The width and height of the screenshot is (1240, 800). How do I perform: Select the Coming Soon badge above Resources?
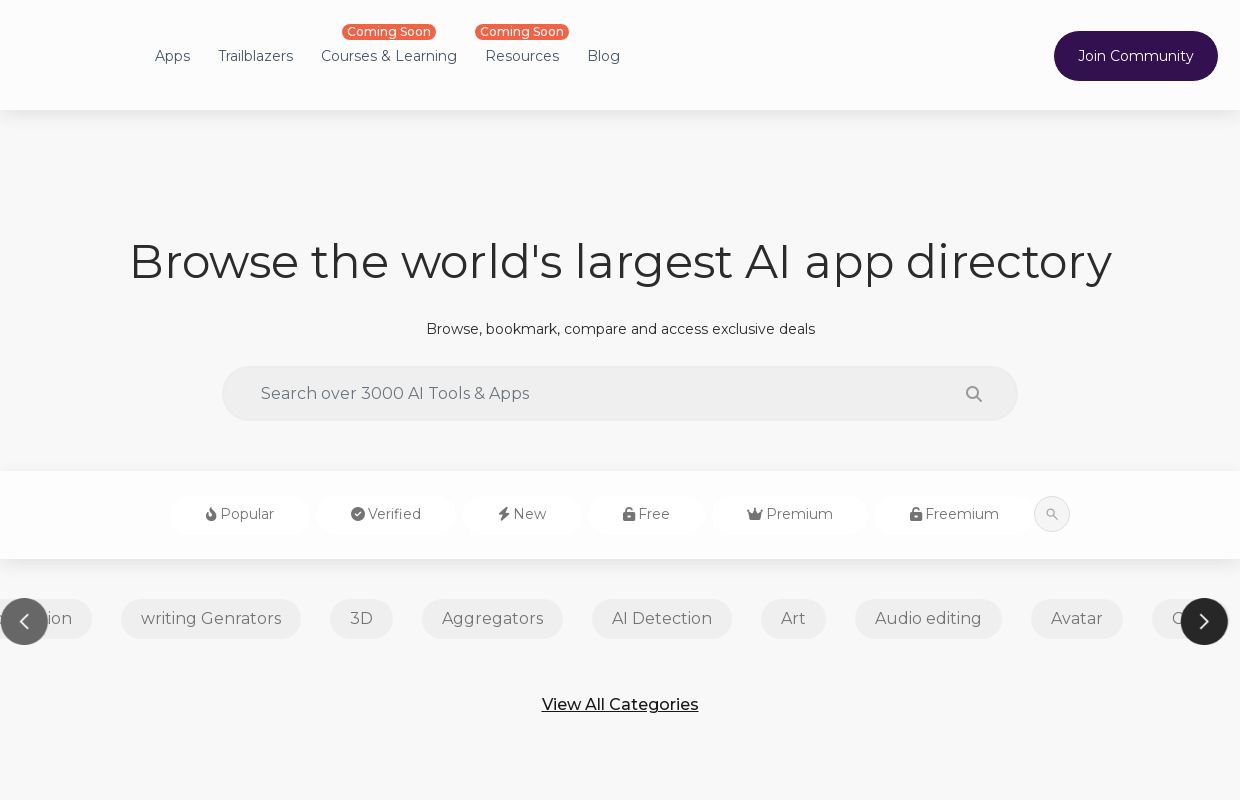tap(522, 32)
